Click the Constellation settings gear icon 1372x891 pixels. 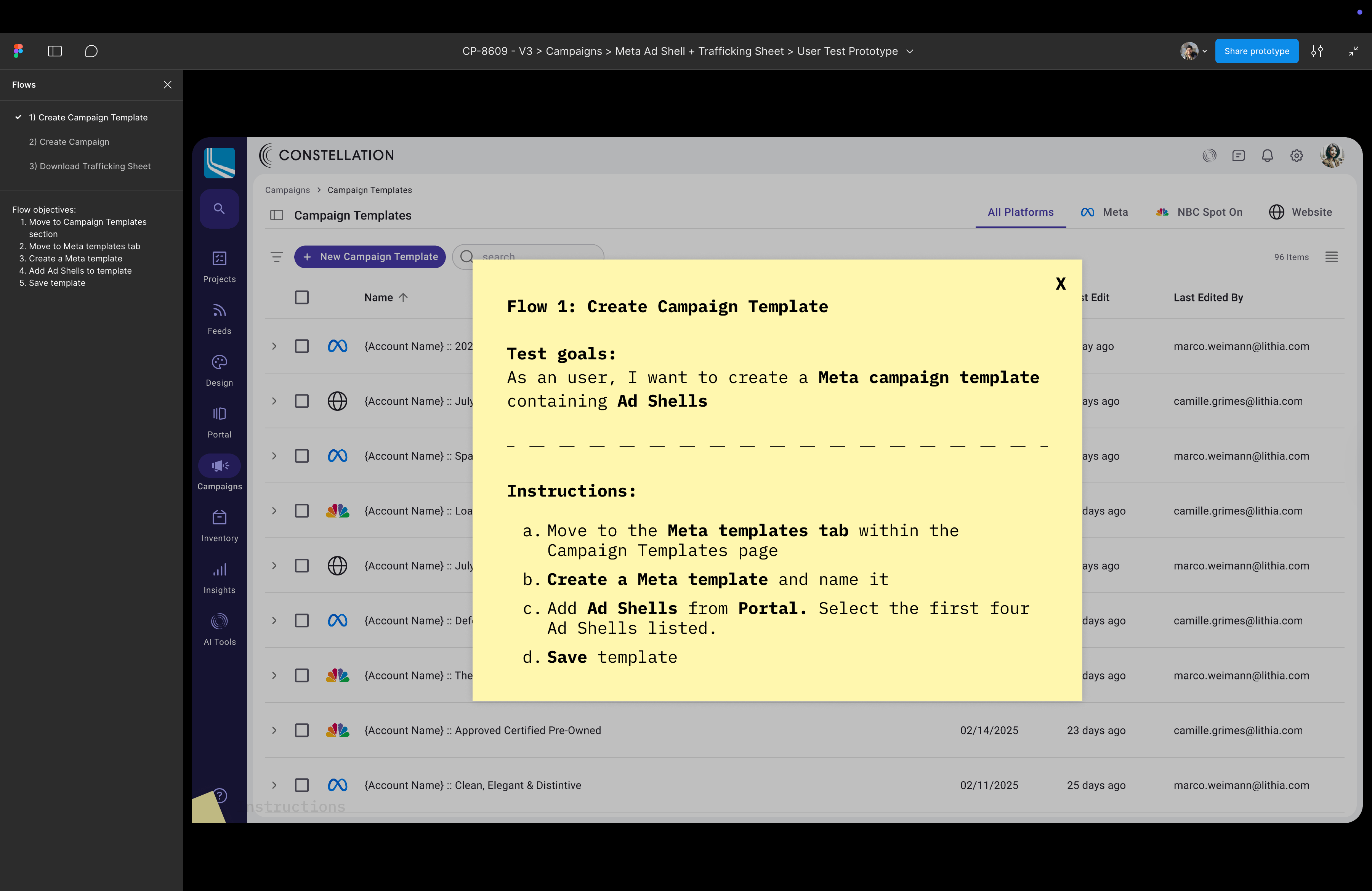pyautogui.click(x=1297, y=155)
